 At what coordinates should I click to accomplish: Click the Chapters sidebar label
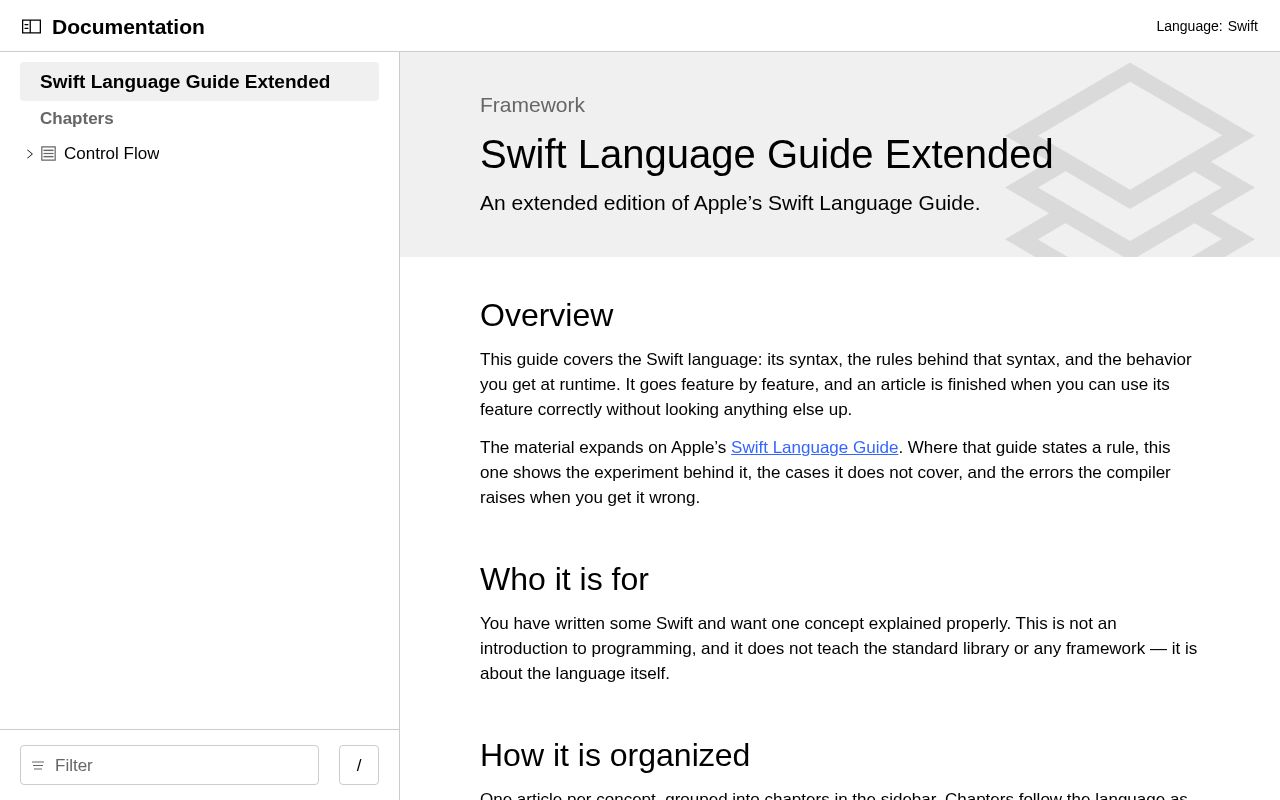(77, 118)
